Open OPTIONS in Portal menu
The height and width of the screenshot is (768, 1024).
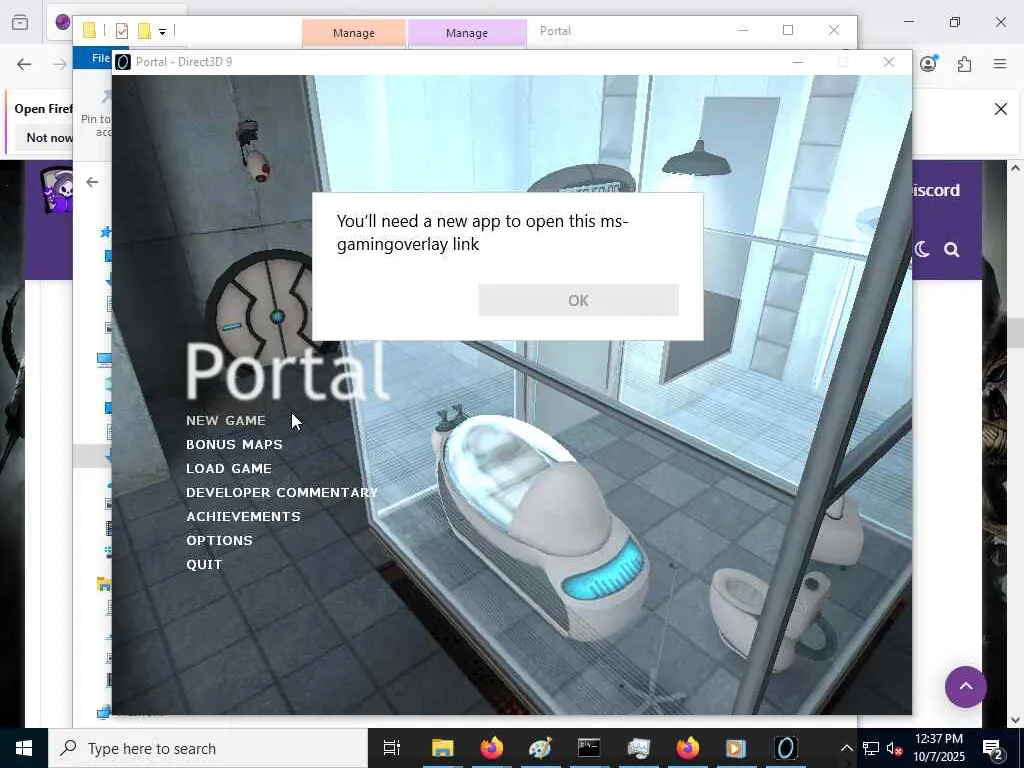click(219, 541)
